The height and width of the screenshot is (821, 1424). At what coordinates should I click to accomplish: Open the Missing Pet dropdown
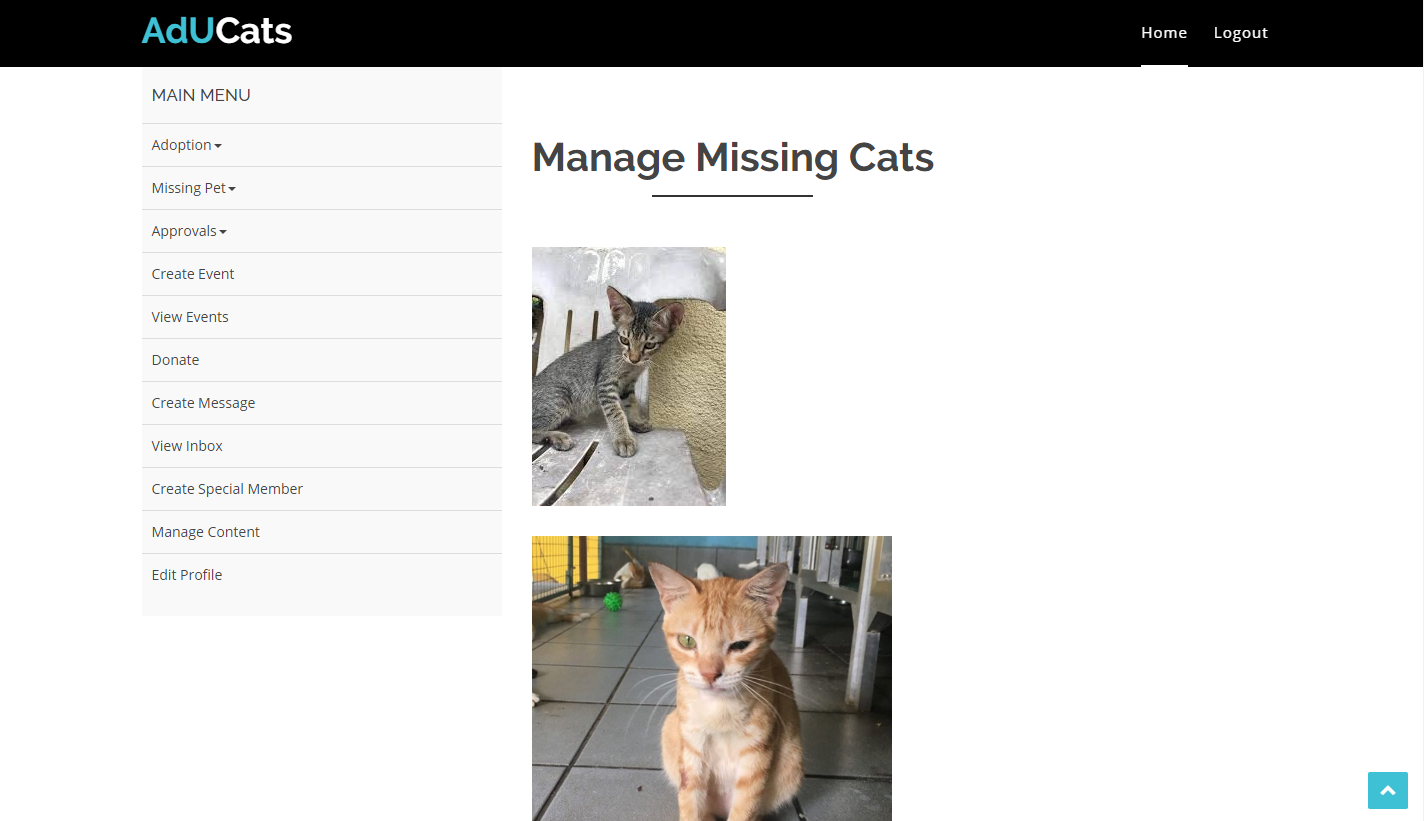pyautogui.click(x=193, y=188)
